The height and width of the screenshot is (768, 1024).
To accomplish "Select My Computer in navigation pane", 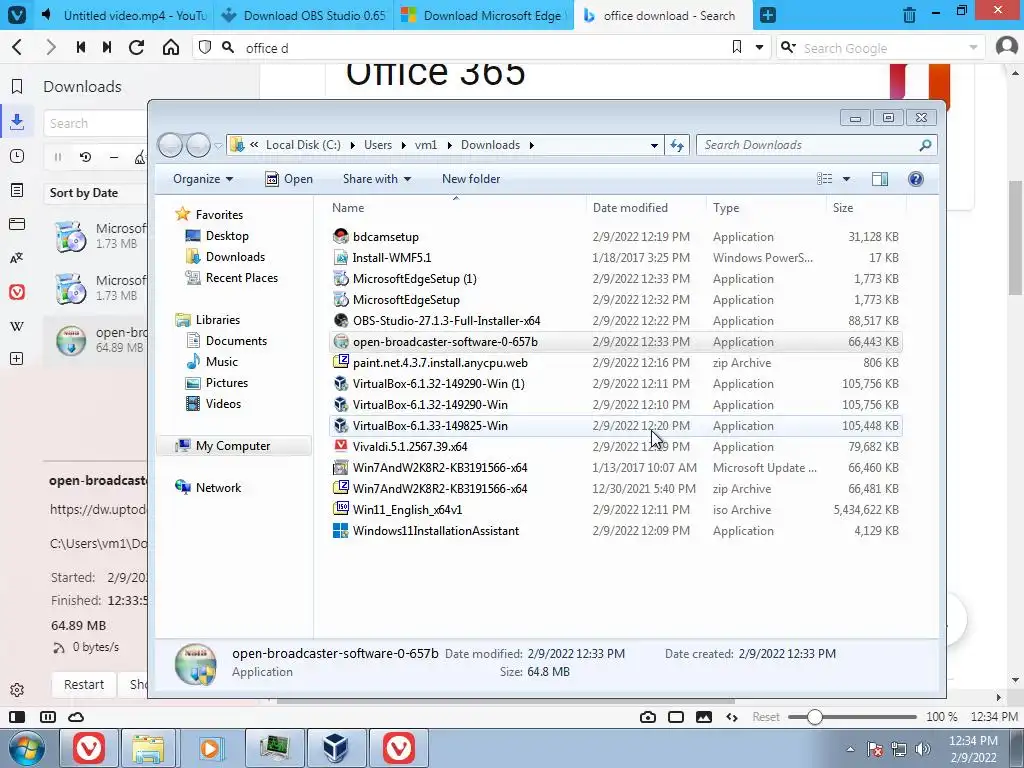I will pyautogui.click(x=233, y=445).
